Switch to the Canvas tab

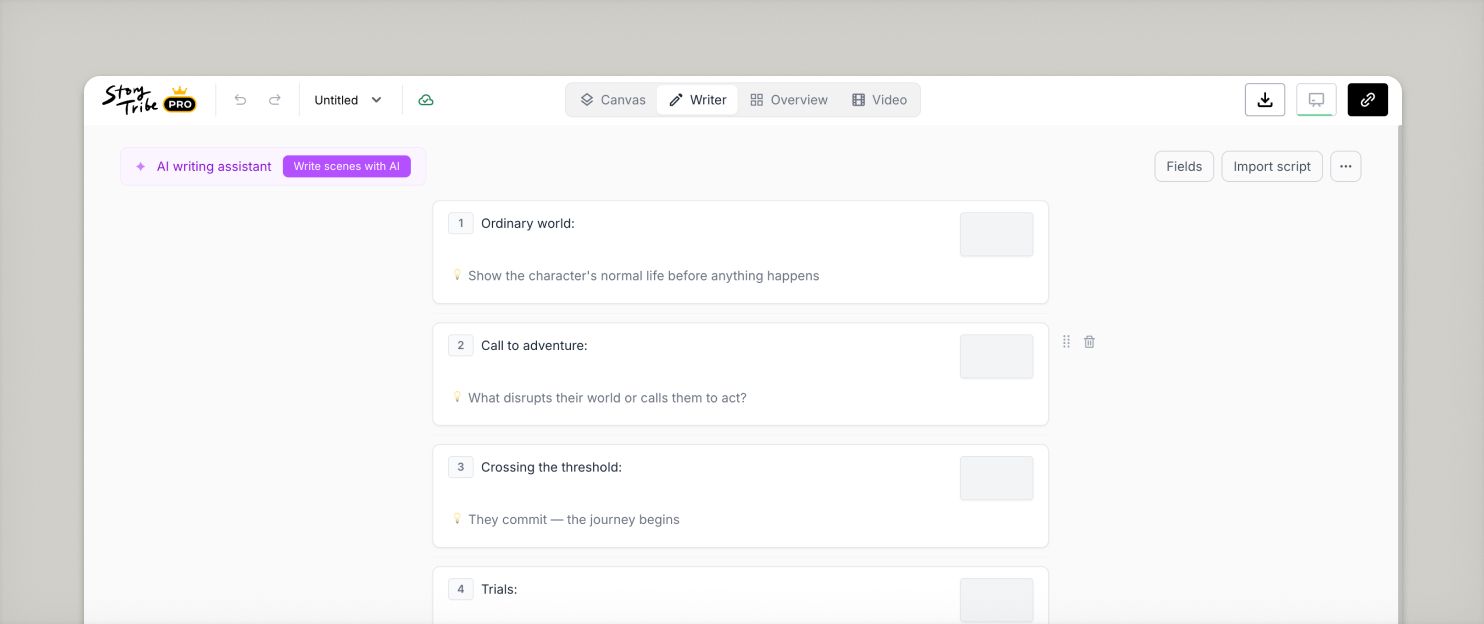[612, 99]
